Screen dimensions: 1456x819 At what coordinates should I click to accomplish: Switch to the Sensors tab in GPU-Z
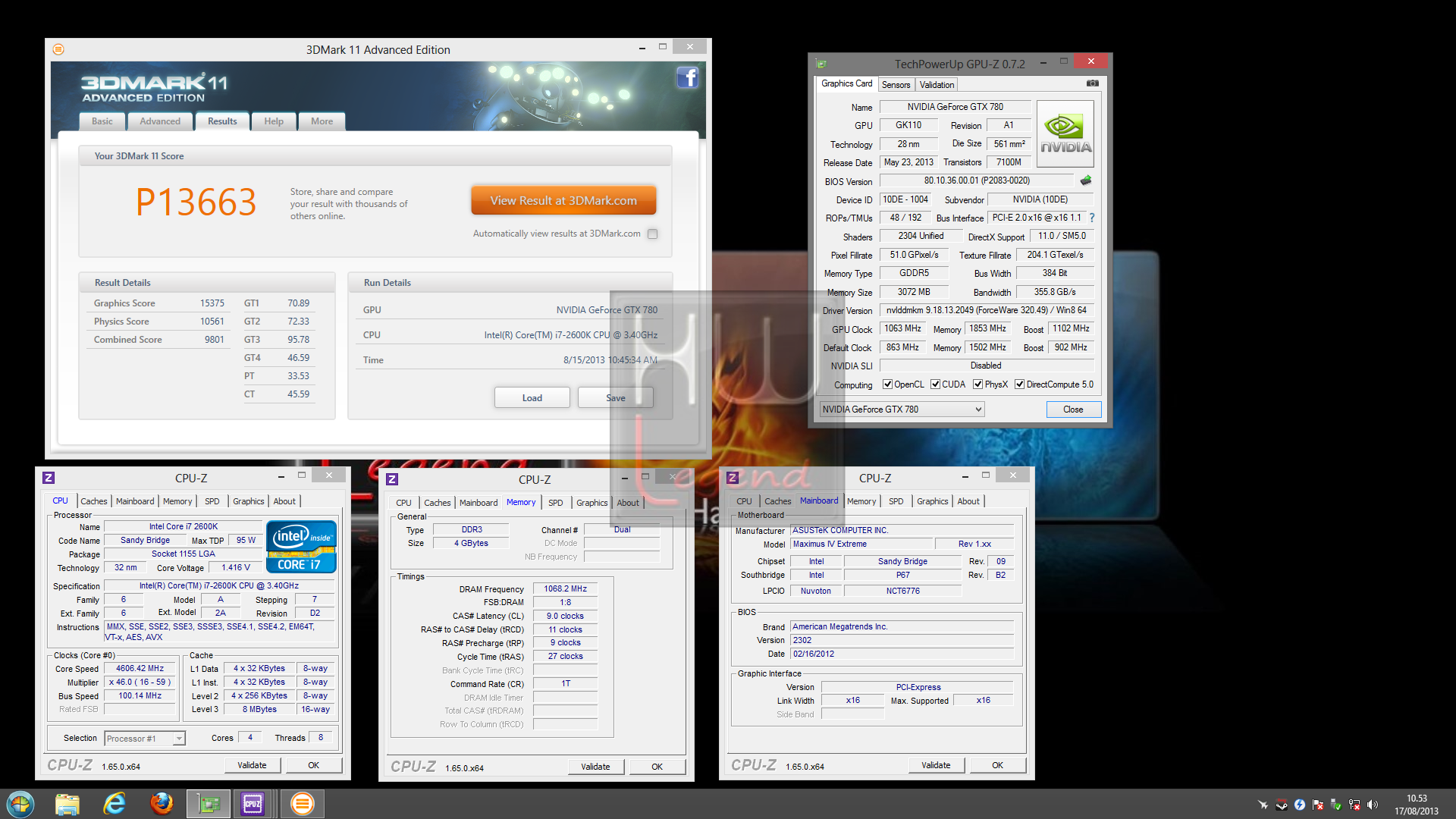(x=896, y=85)
